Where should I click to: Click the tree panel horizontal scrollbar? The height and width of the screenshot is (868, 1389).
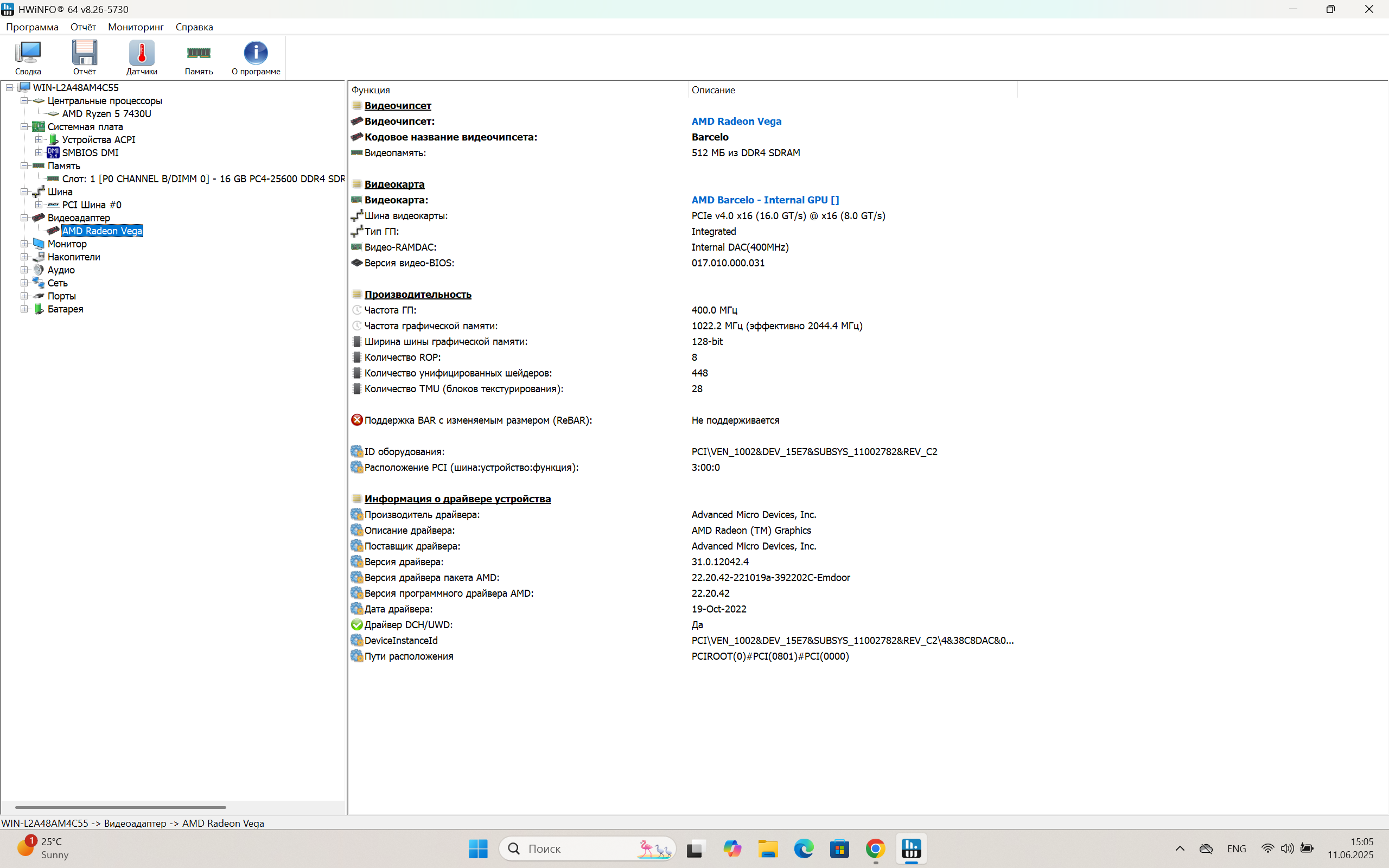[120, 807]
